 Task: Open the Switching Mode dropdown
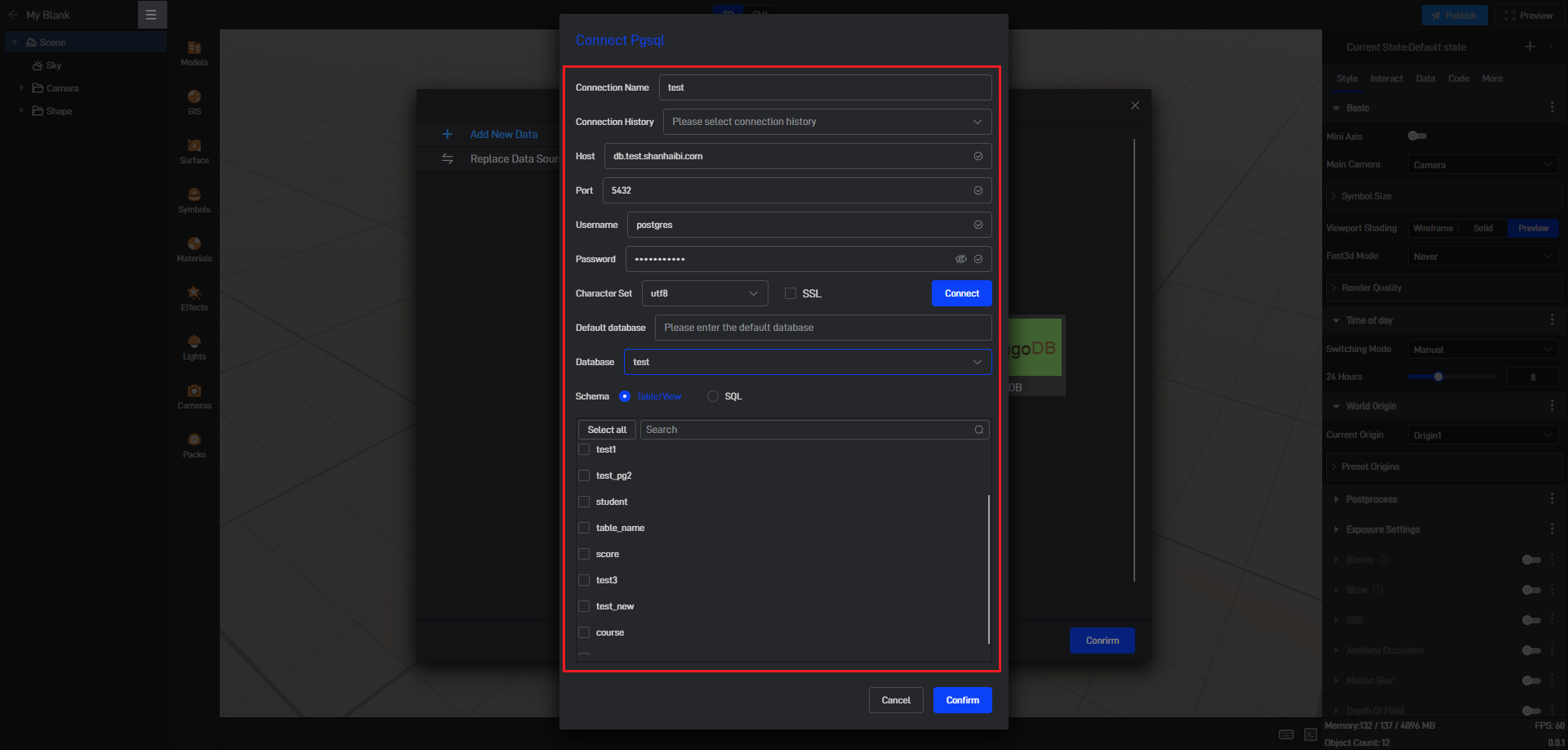1483,350
